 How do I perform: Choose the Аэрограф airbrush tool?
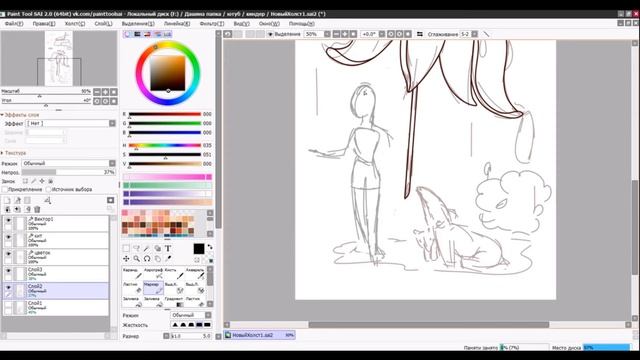(153, 274)
